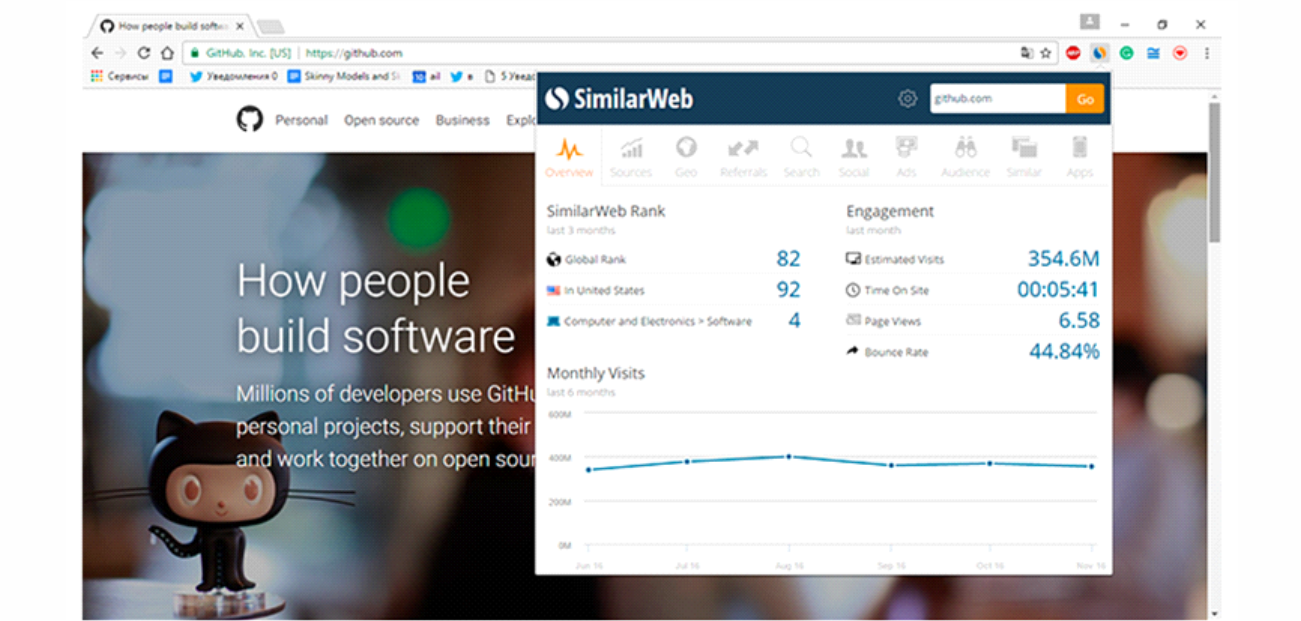Click the SimilarWeb extension toolbar icon
The height and width of the screenshot is (621, 1301).
(x=1099, y=53)
